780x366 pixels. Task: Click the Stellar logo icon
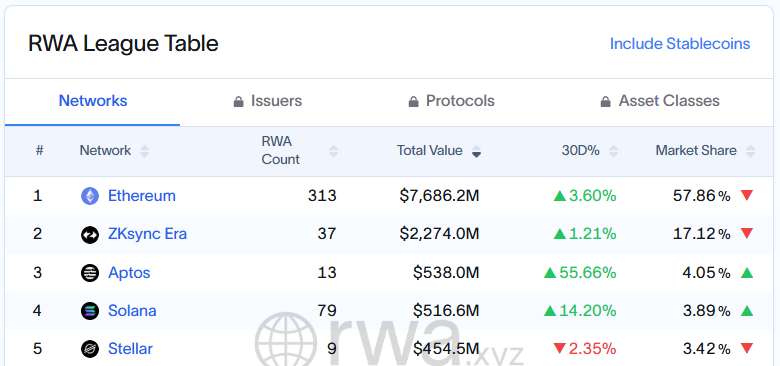point(90,349)
